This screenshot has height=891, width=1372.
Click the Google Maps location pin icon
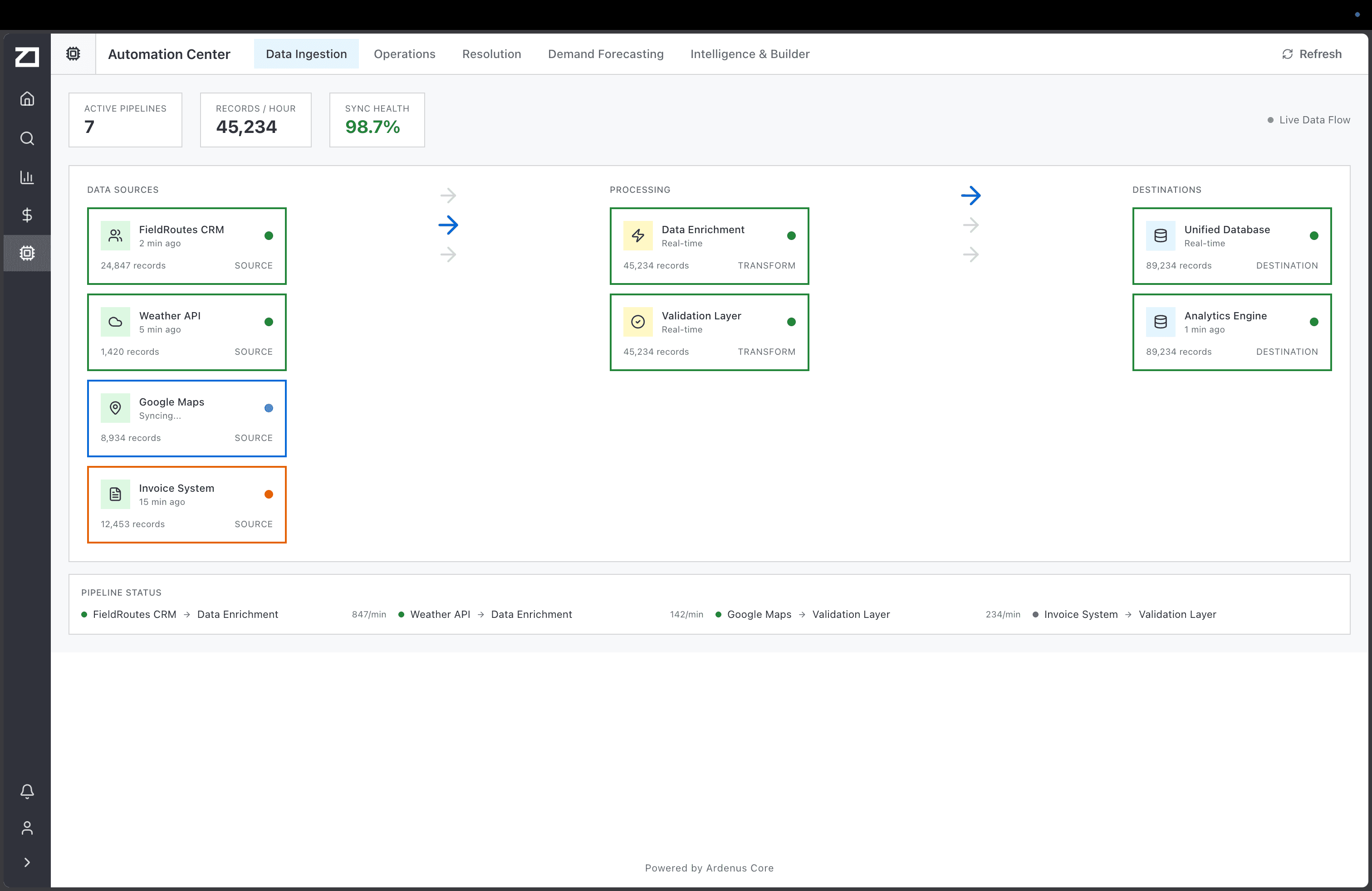pyautogui.click(x=116, y=408)
